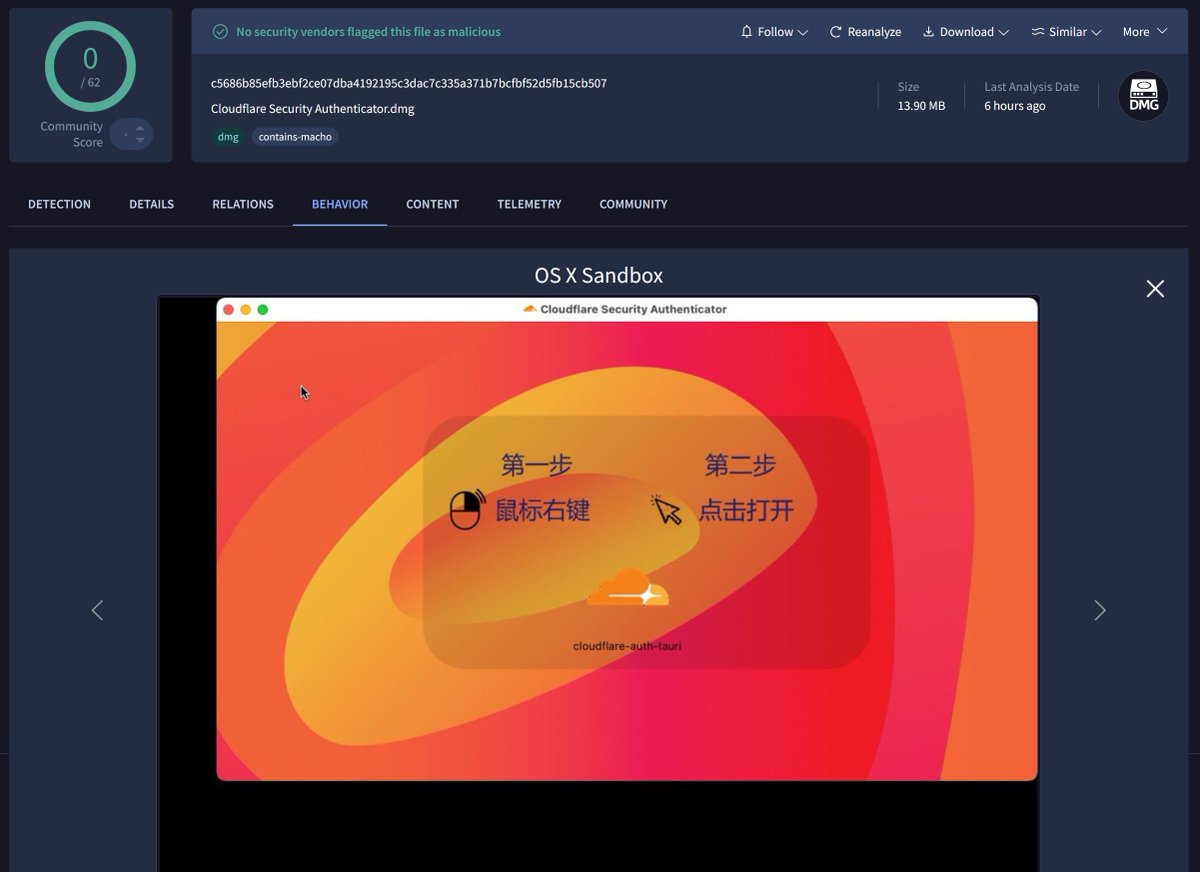Image resolution: width=1200 pixels, height=872 pixels.
Task: Click the 鼠标右键 instruction text
Action: (x=542, y=510)
